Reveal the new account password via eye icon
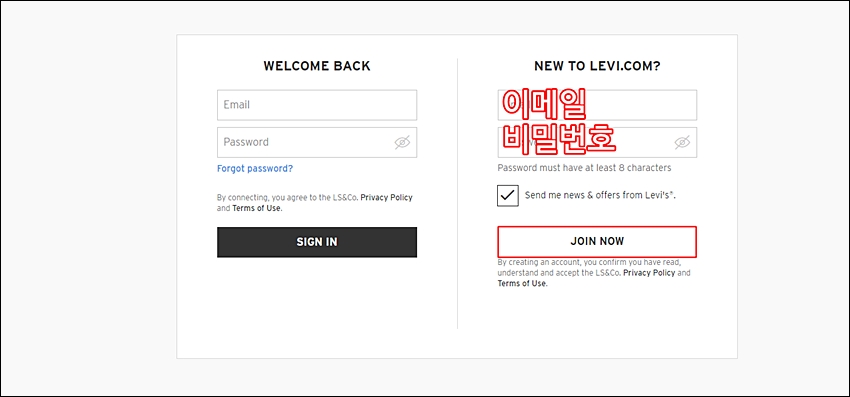Image resolution: width=850 pixels, height=397 pixels. [682, 143]
